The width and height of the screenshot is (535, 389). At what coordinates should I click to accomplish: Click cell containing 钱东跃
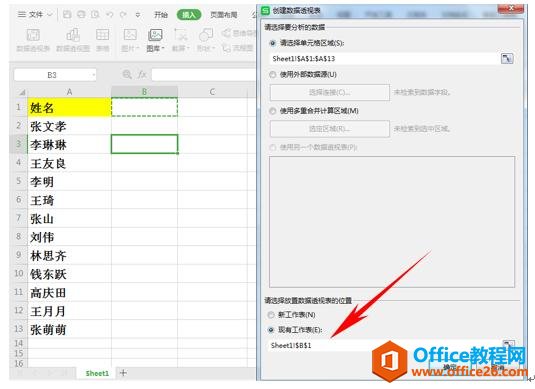click(x=69, y=274)
